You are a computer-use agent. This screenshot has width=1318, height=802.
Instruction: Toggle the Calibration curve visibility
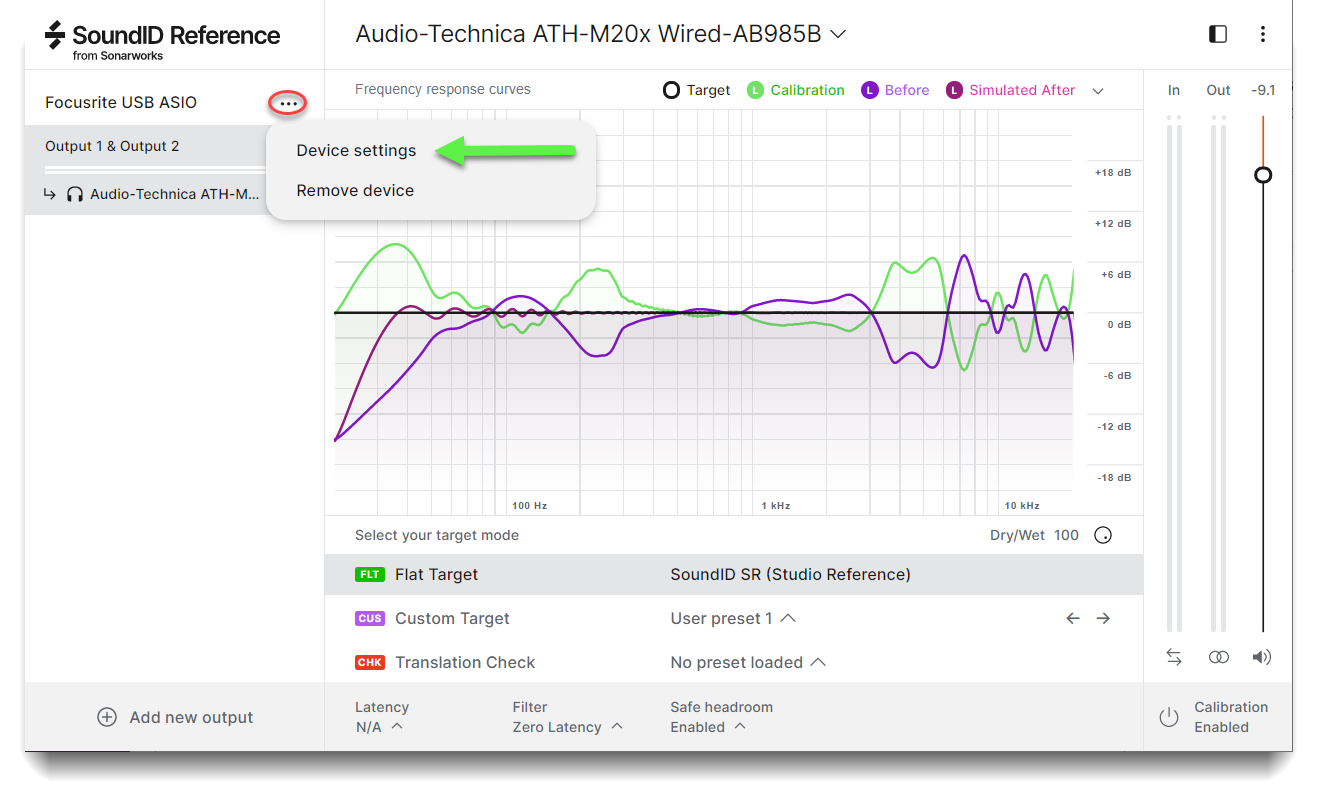(x=796, y=90)
